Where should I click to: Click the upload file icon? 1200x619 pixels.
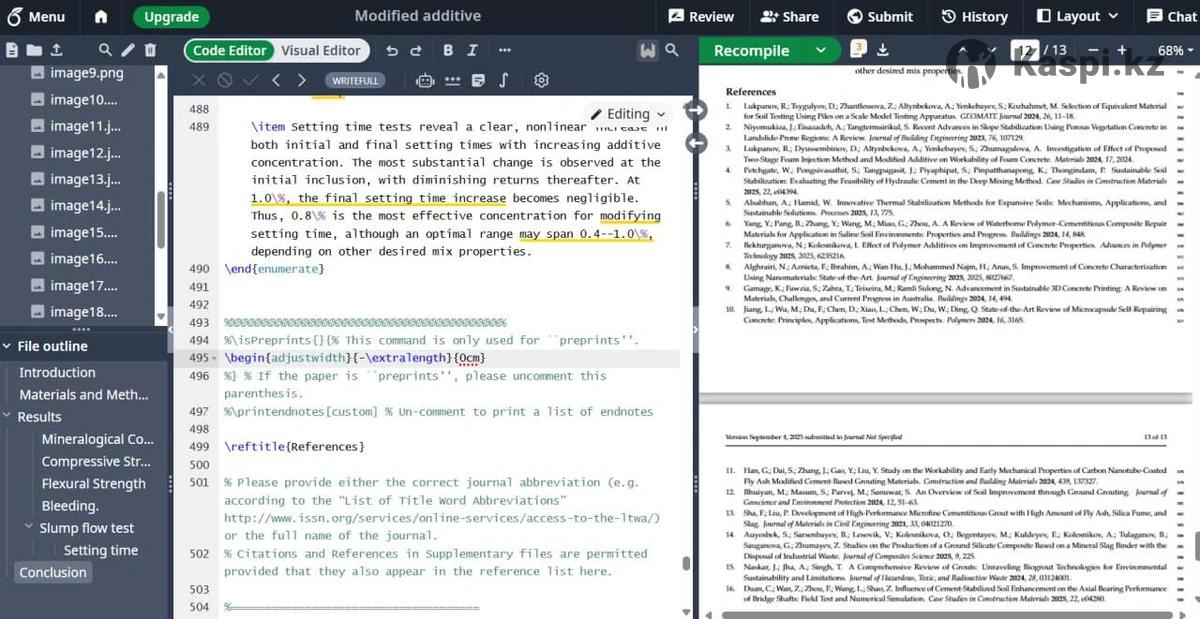tap(56, 50)
